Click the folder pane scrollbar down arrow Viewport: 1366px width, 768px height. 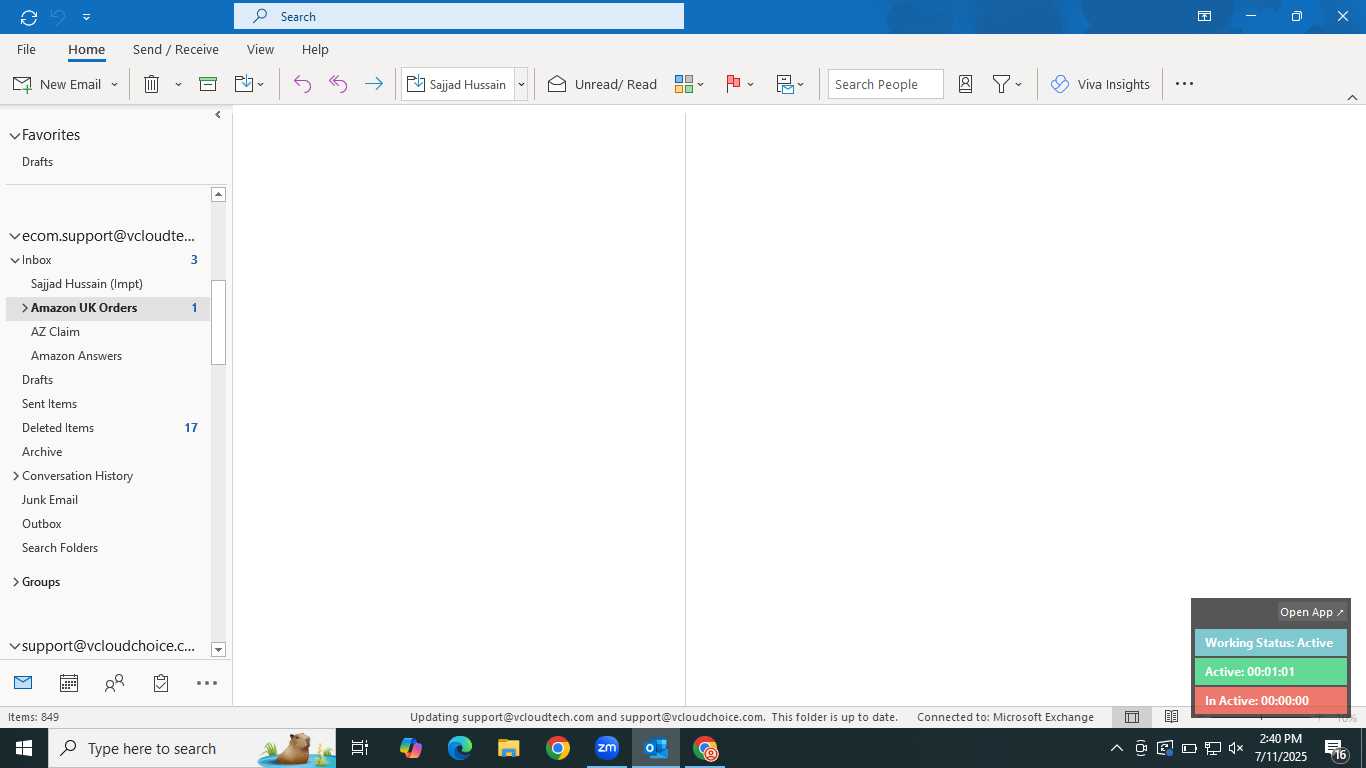[x=218, y=650]
